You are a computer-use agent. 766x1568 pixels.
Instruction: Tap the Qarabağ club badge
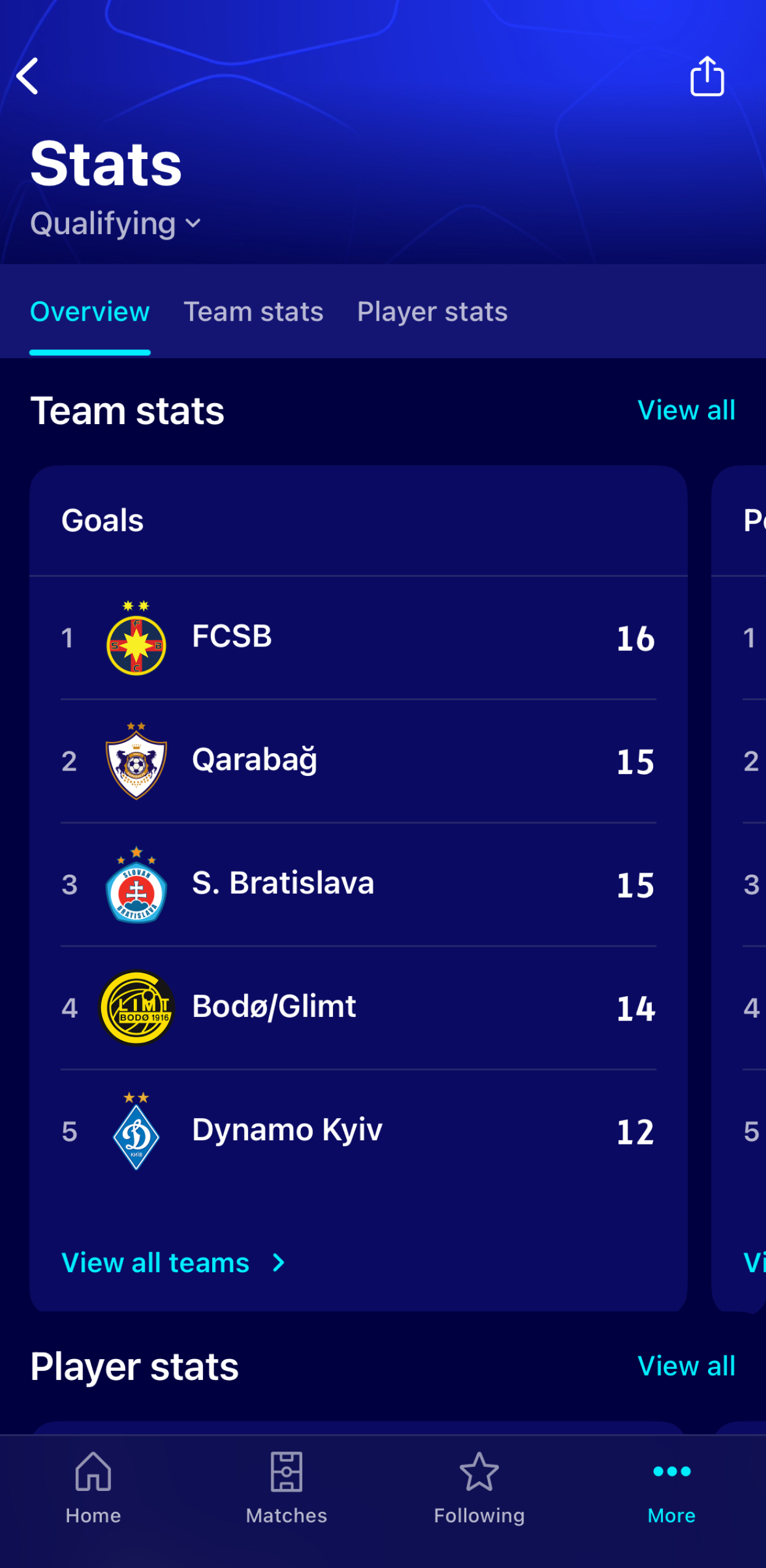(136, 762)
